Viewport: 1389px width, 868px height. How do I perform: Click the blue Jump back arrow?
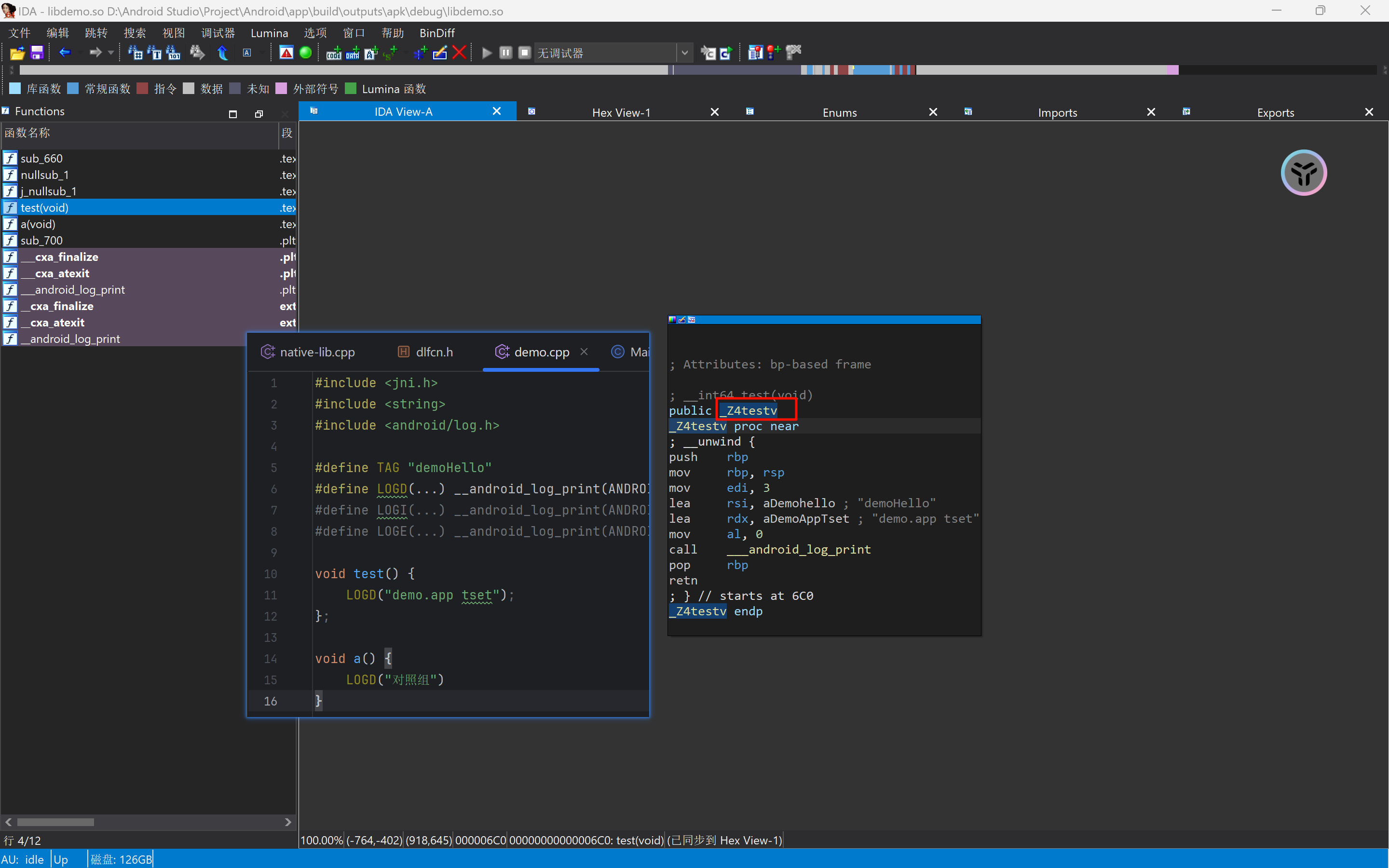(x=64, y=53)
